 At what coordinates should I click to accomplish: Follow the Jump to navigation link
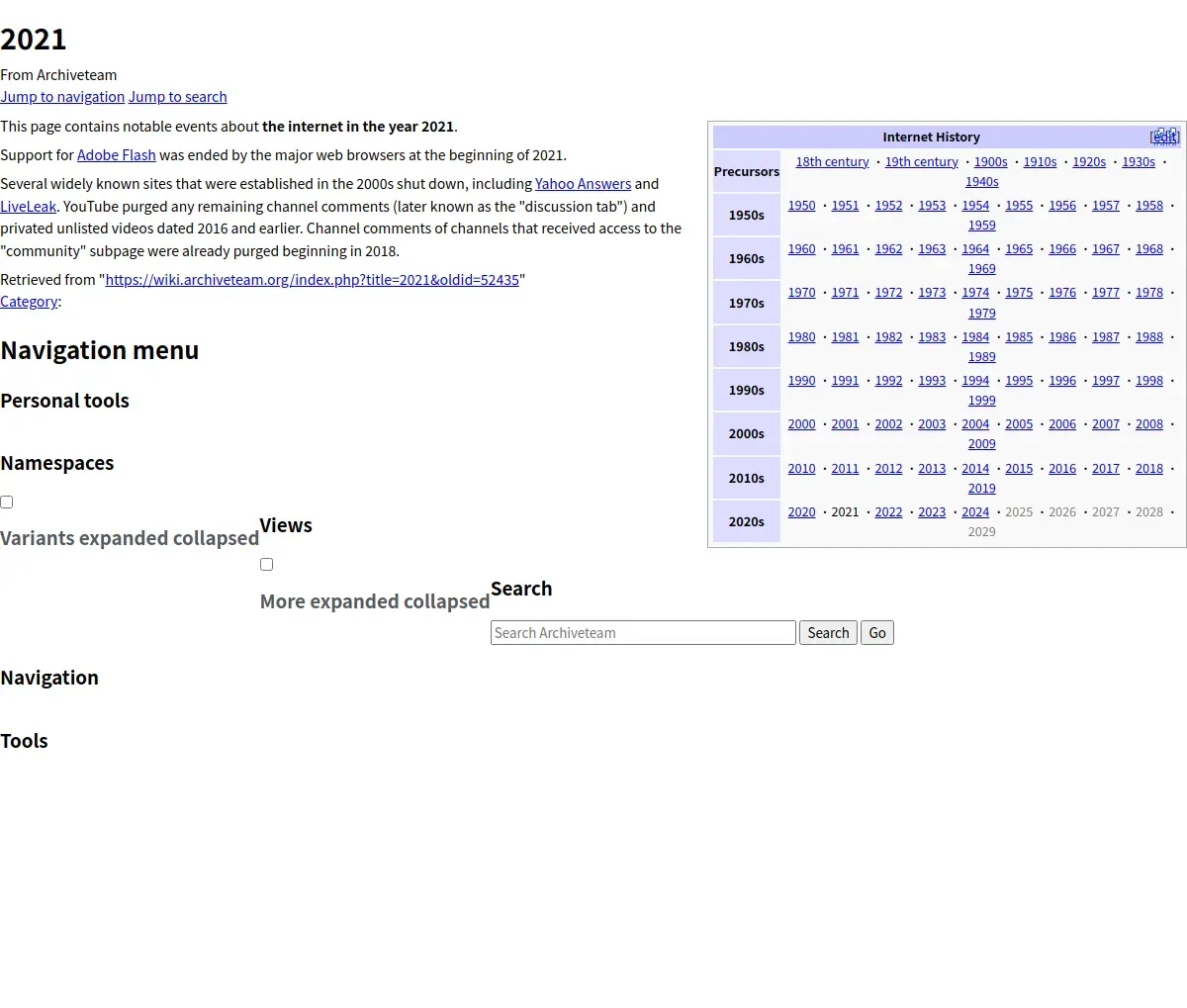(x=62, y=97)
